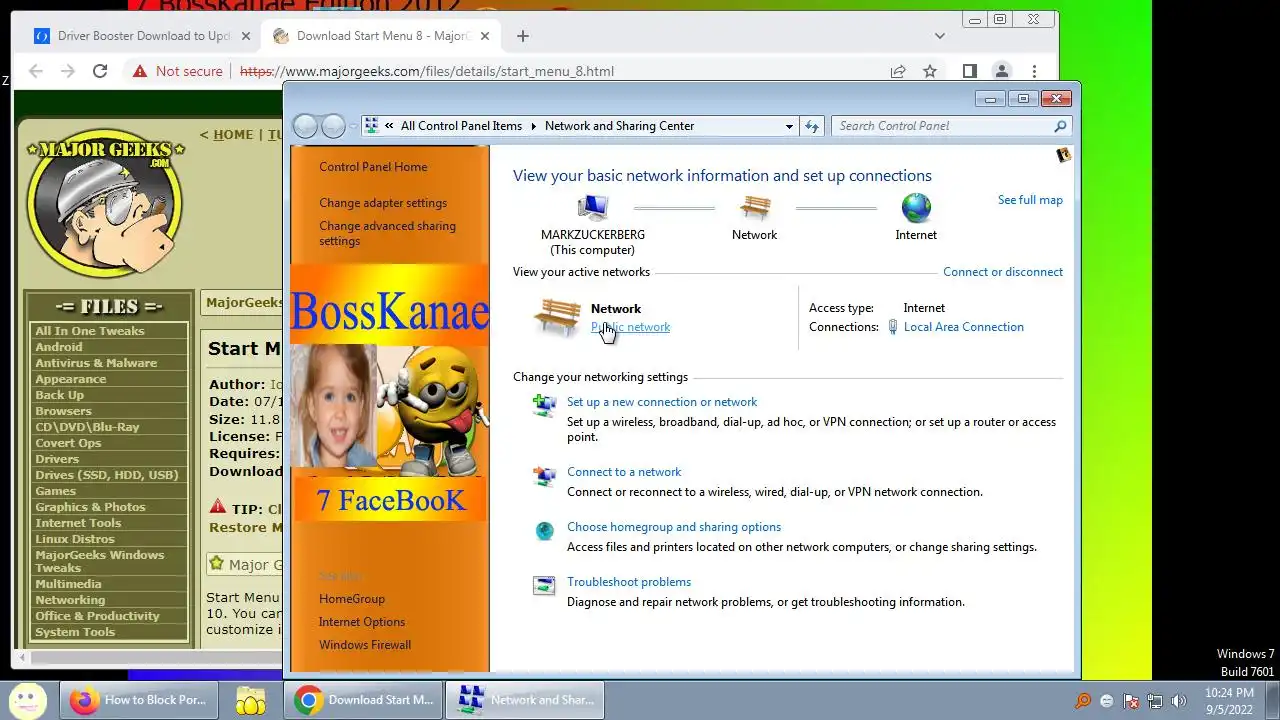Viewport: 1280px width, 720px height.
Task: Open Chrome profile avatar
Action: [1001, 71]
